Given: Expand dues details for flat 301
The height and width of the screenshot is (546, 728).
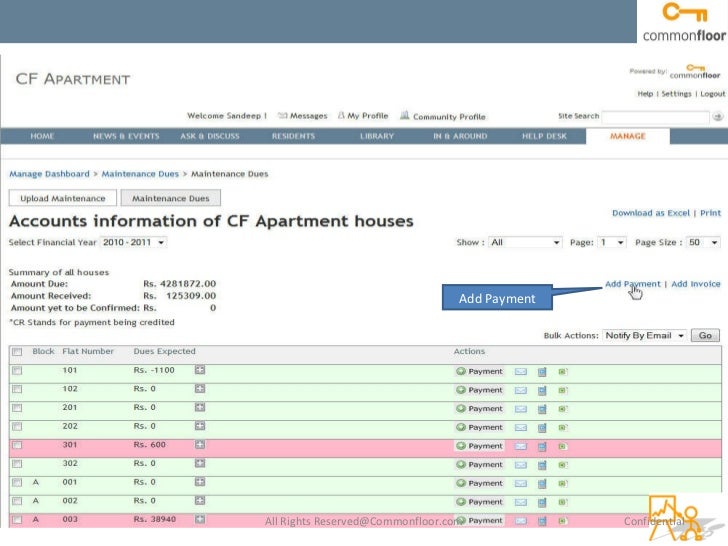Looking at the screenshot, I should pyautogui.click(x=200, y=445).
